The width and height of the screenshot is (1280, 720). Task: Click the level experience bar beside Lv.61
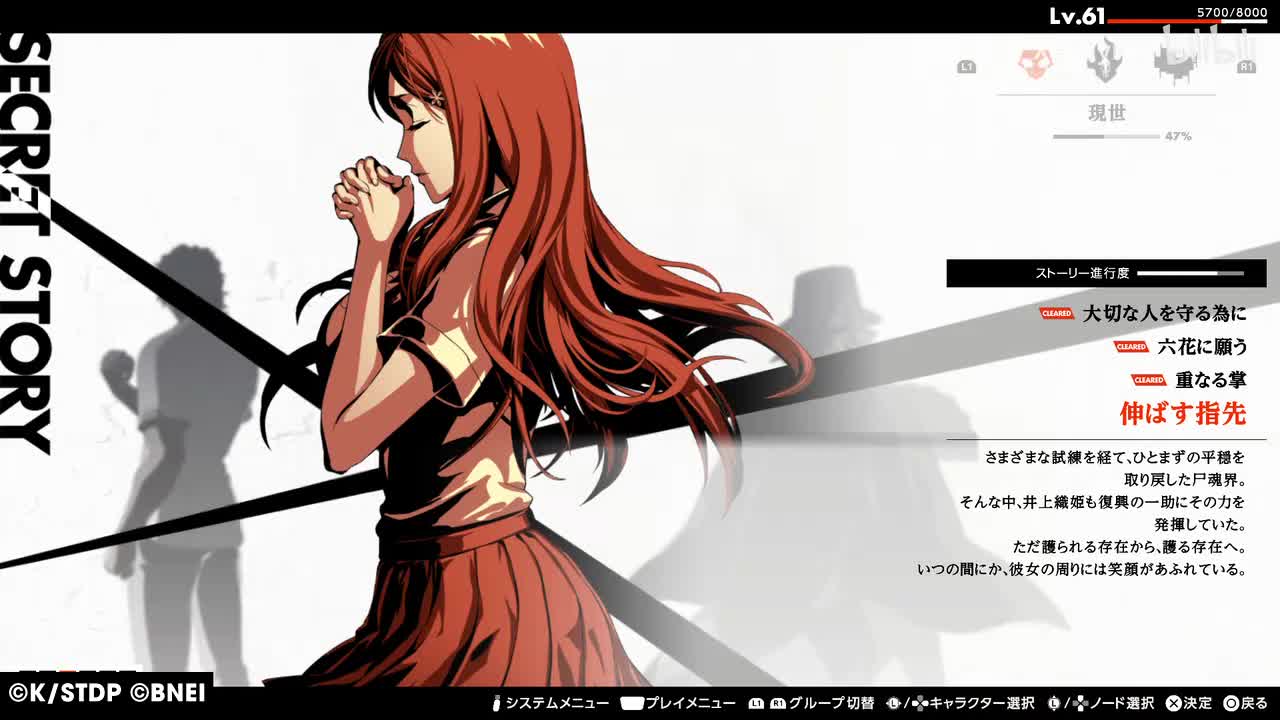point(1187,21)
